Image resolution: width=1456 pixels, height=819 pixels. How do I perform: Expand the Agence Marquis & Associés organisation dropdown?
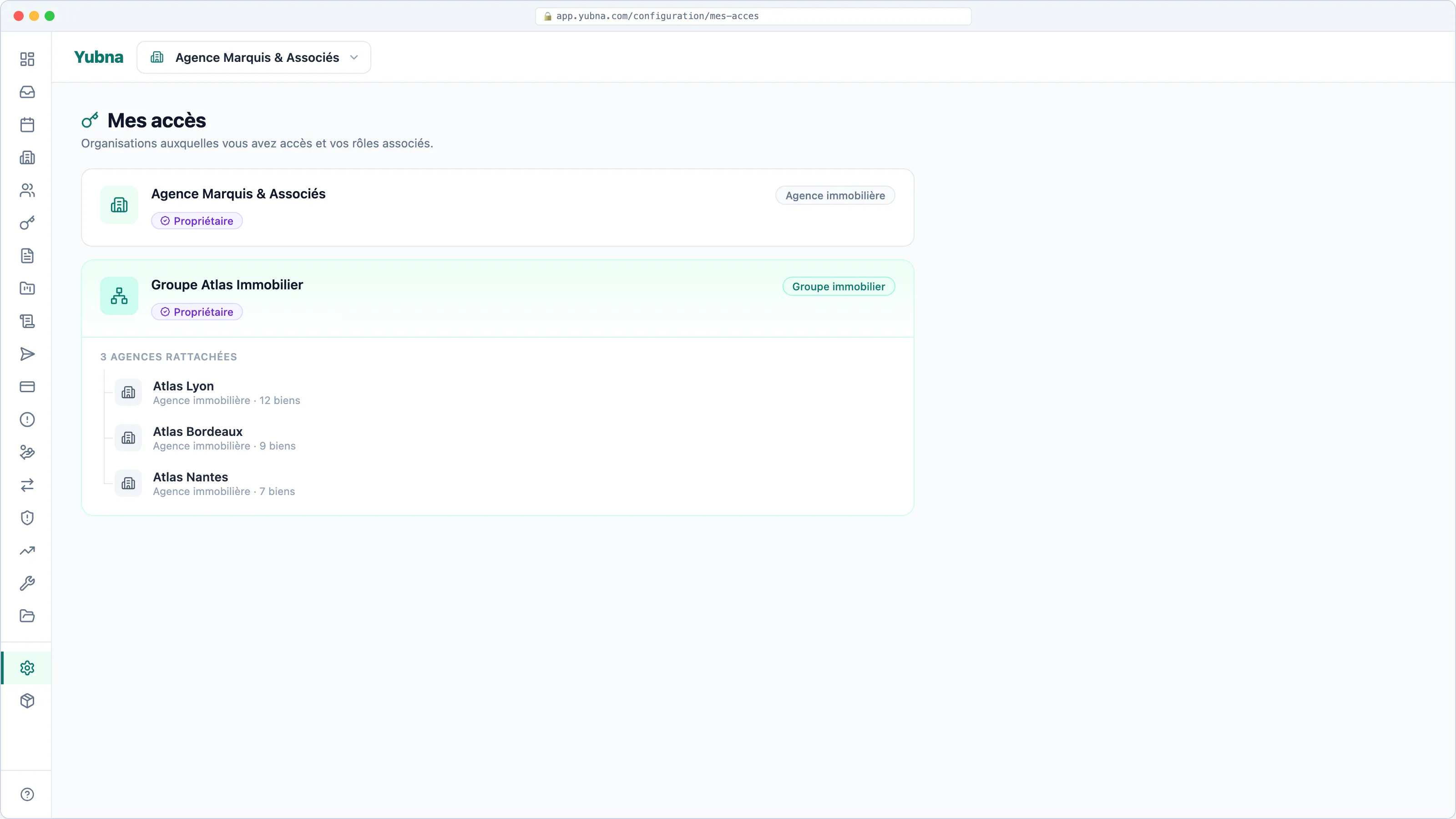(x=254, y=58)
